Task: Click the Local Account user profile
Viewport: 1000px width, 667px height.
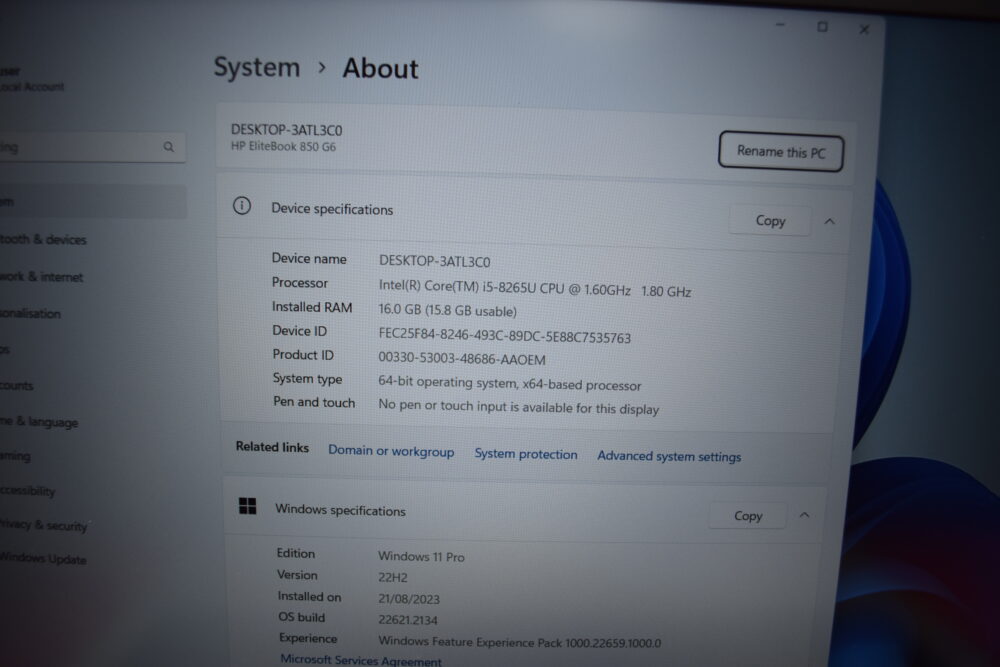Action: (32, 79)
